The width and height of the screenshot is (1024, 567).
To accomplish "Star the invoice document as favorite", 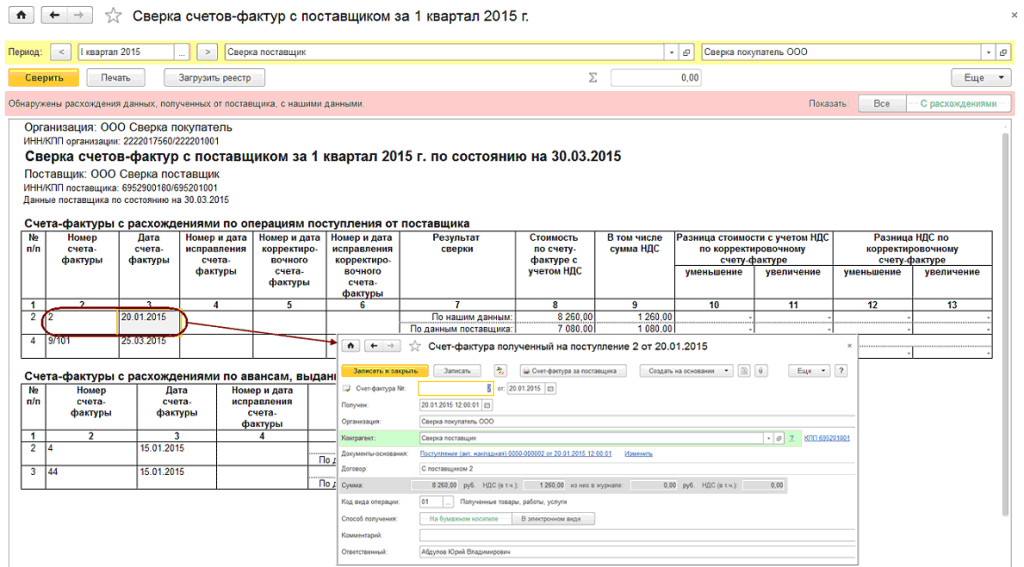I will coord(414,346).
